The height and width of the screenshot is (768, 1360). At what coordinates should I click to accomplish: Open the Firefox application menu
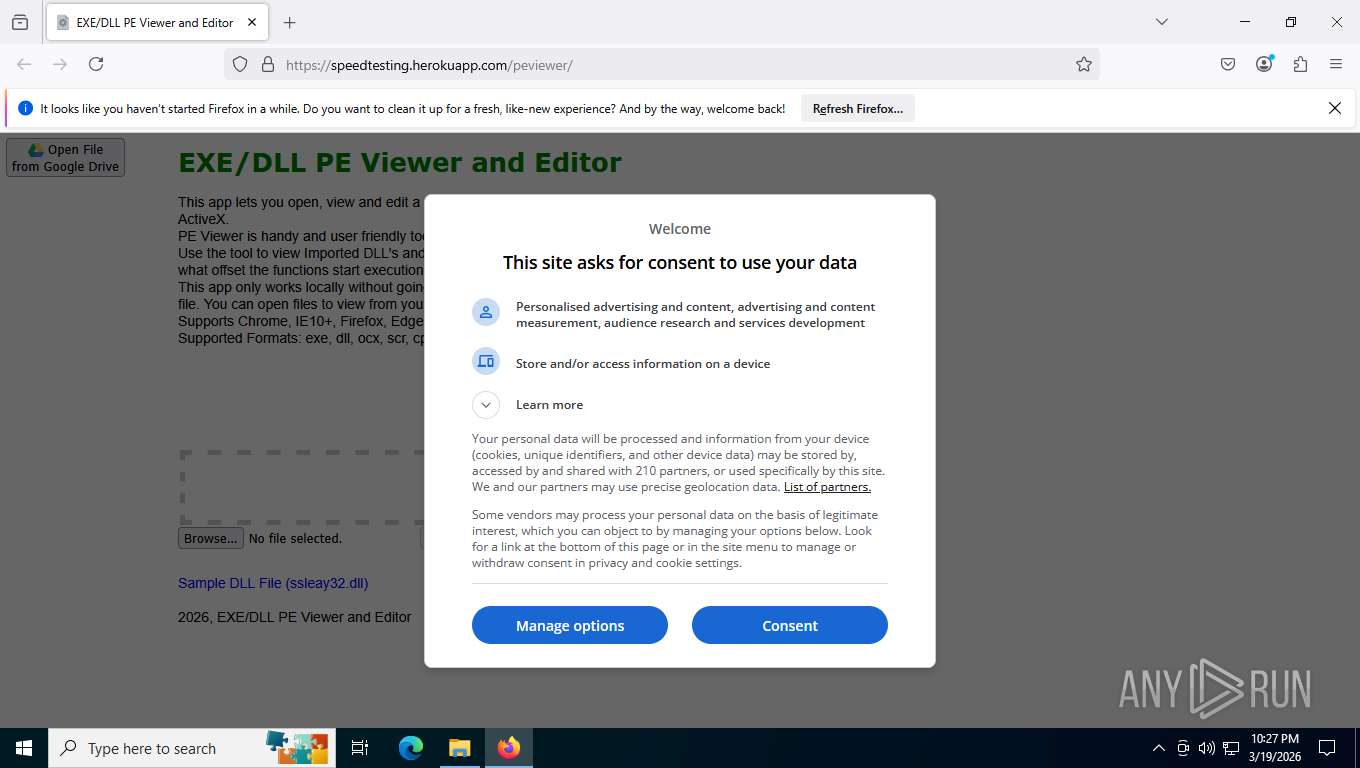(x=1336, y=64)
